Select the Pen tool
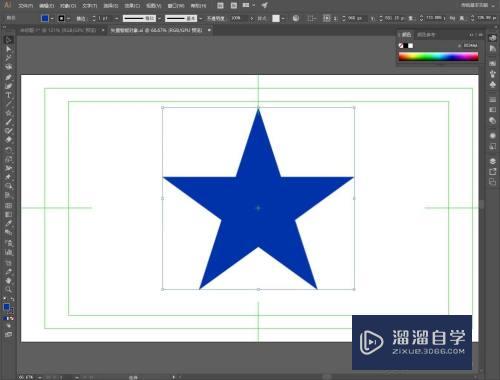500x380 pixels. point(9,77)
